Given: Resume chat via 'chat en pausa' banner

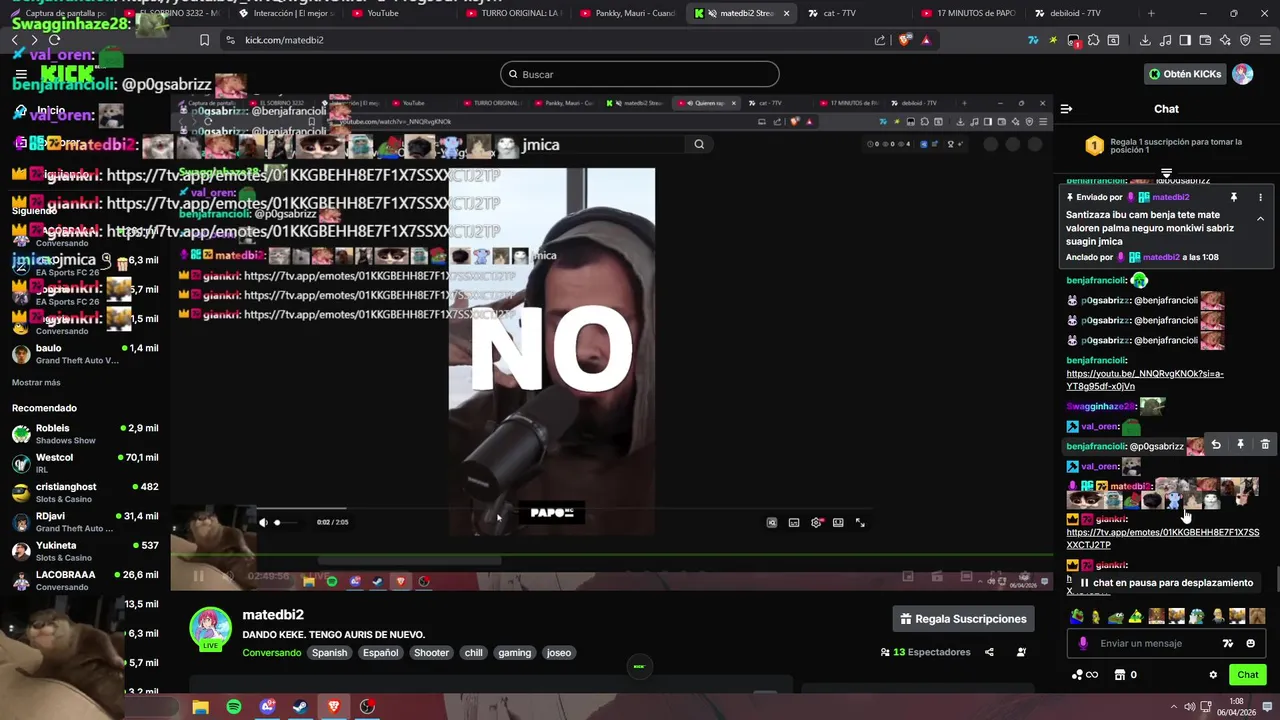Looking at the screenshot, I should point(1166,583).
